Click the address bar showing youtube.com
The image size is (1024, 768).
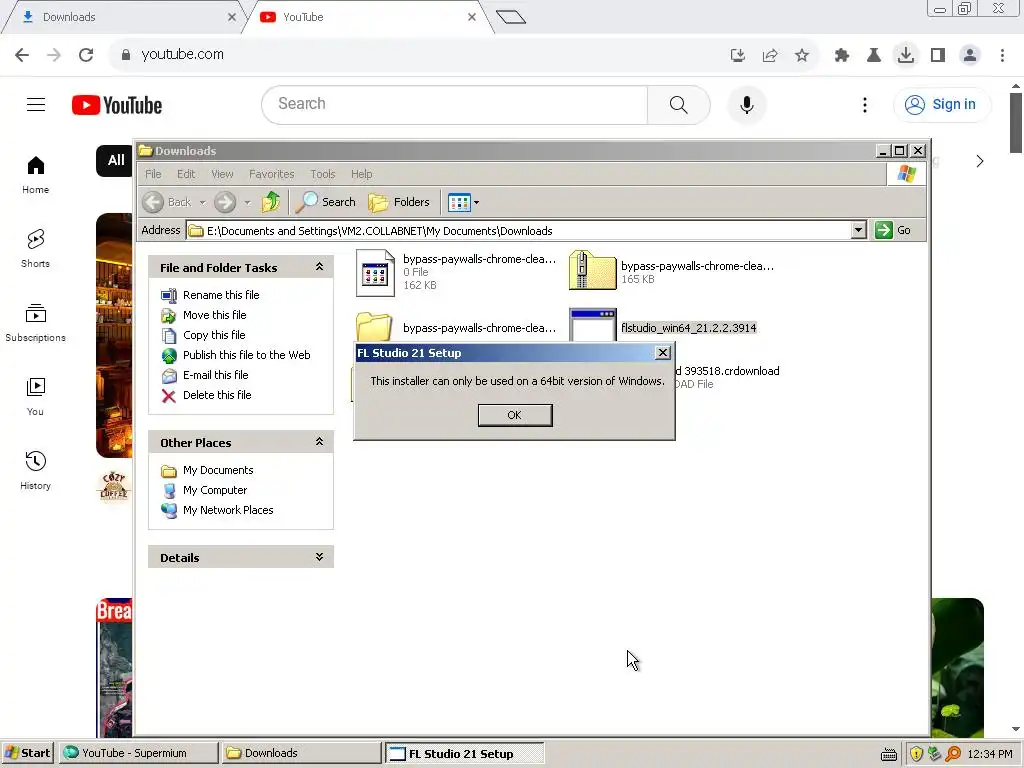(418, 55)
